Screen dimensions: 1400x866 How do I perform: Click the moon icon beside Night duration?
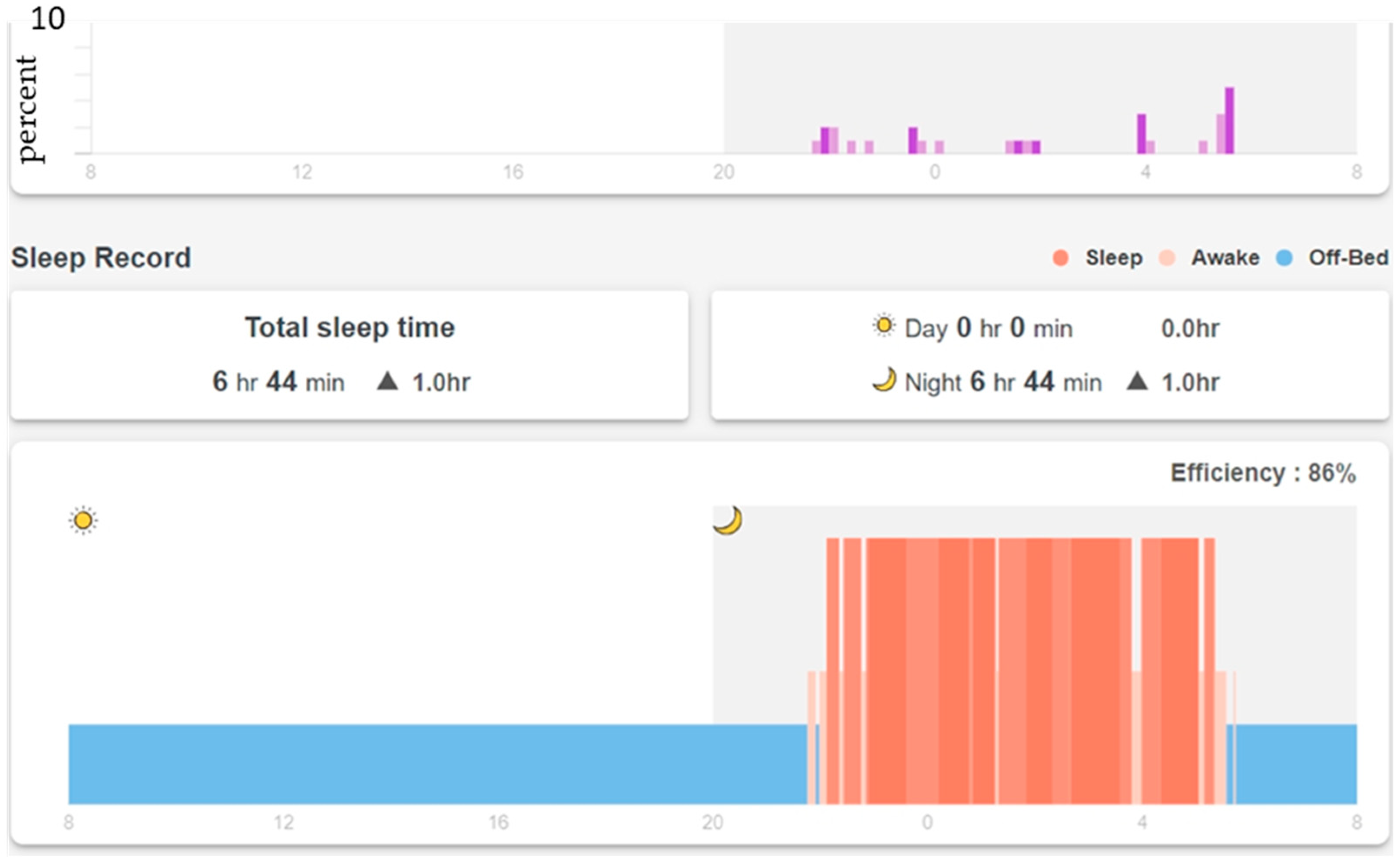[884, 380]
